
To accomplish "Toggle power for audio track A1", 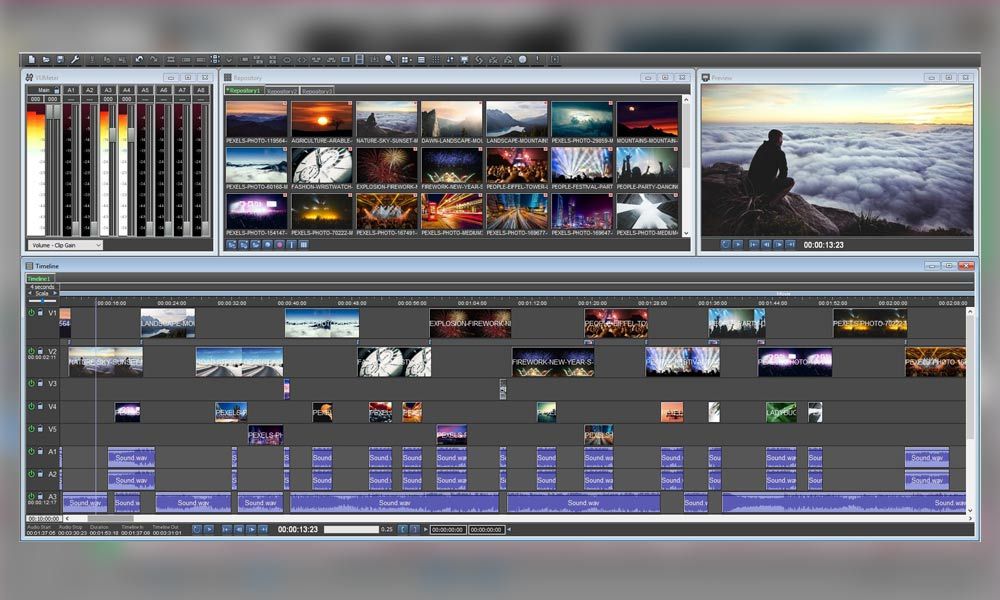I will [x=31, y=451].
